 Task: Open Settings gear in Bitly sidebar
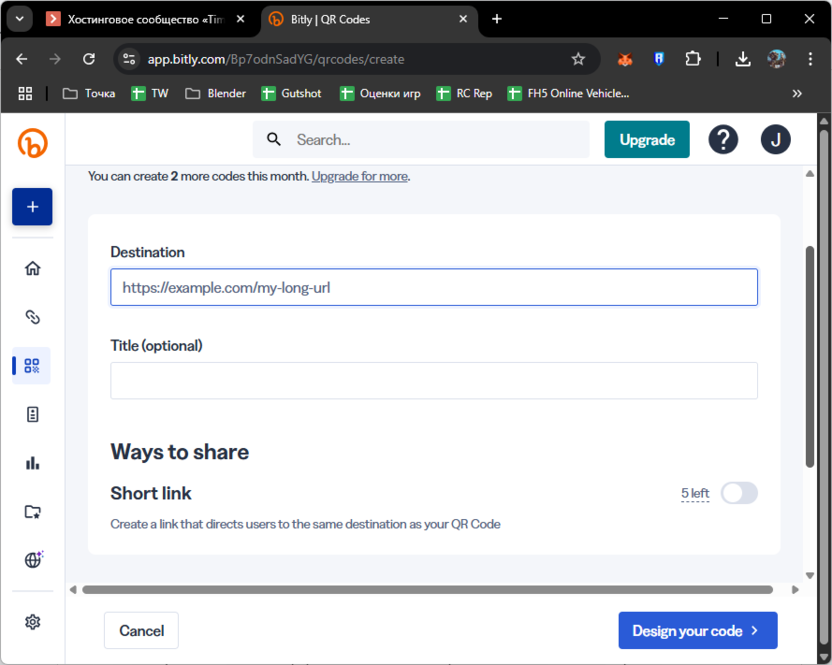tap(32, 622)
